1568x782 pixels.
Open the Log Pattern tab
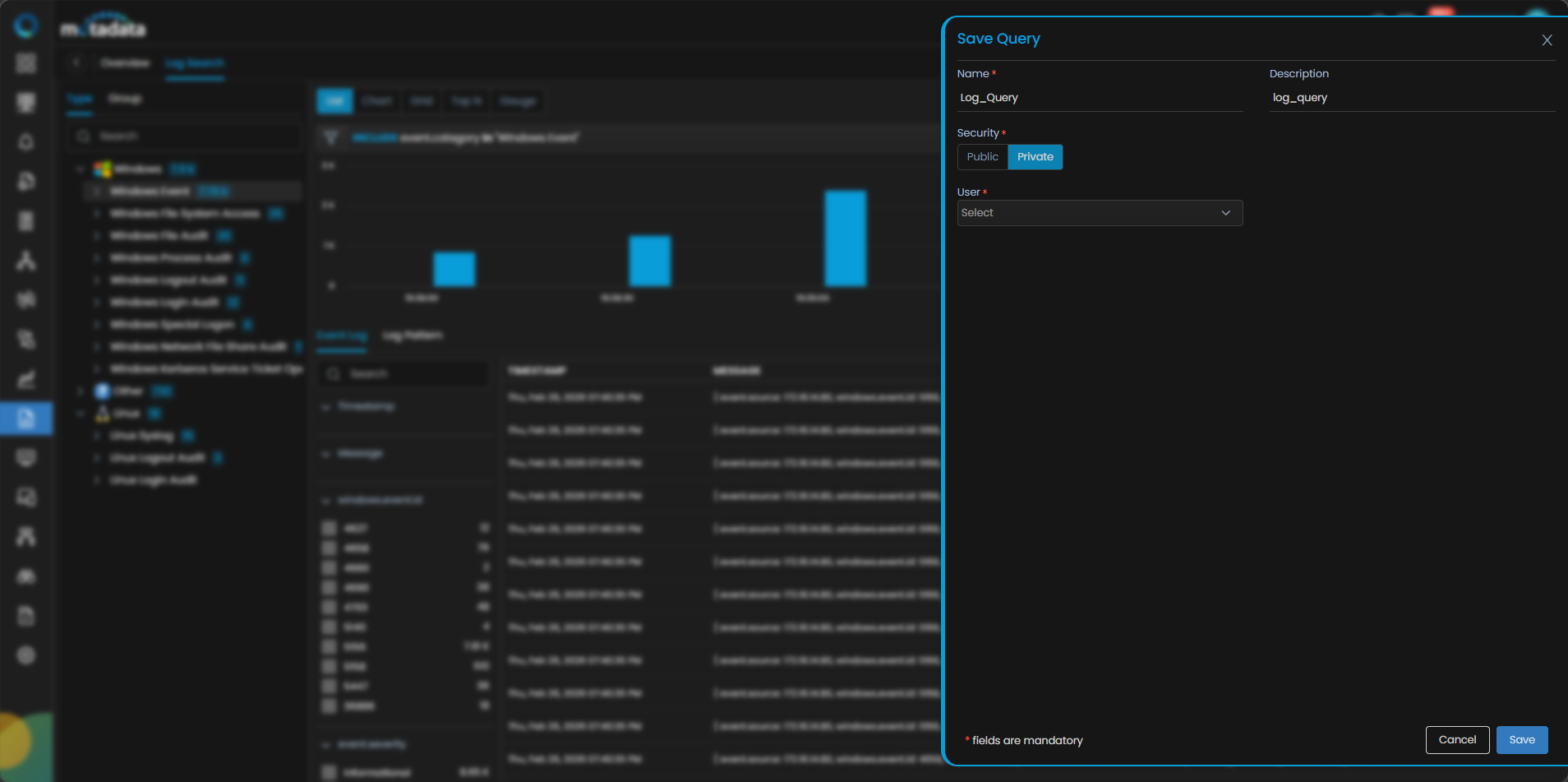pos(413,335)
